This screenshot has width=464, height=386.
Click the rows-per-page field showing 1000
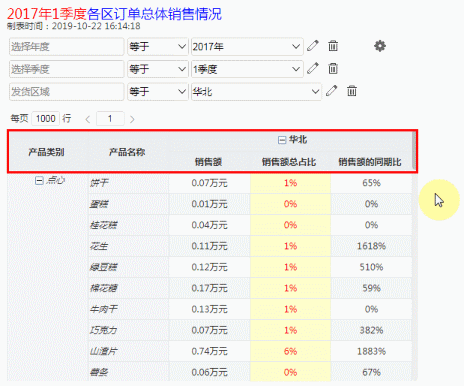(46, 119)
